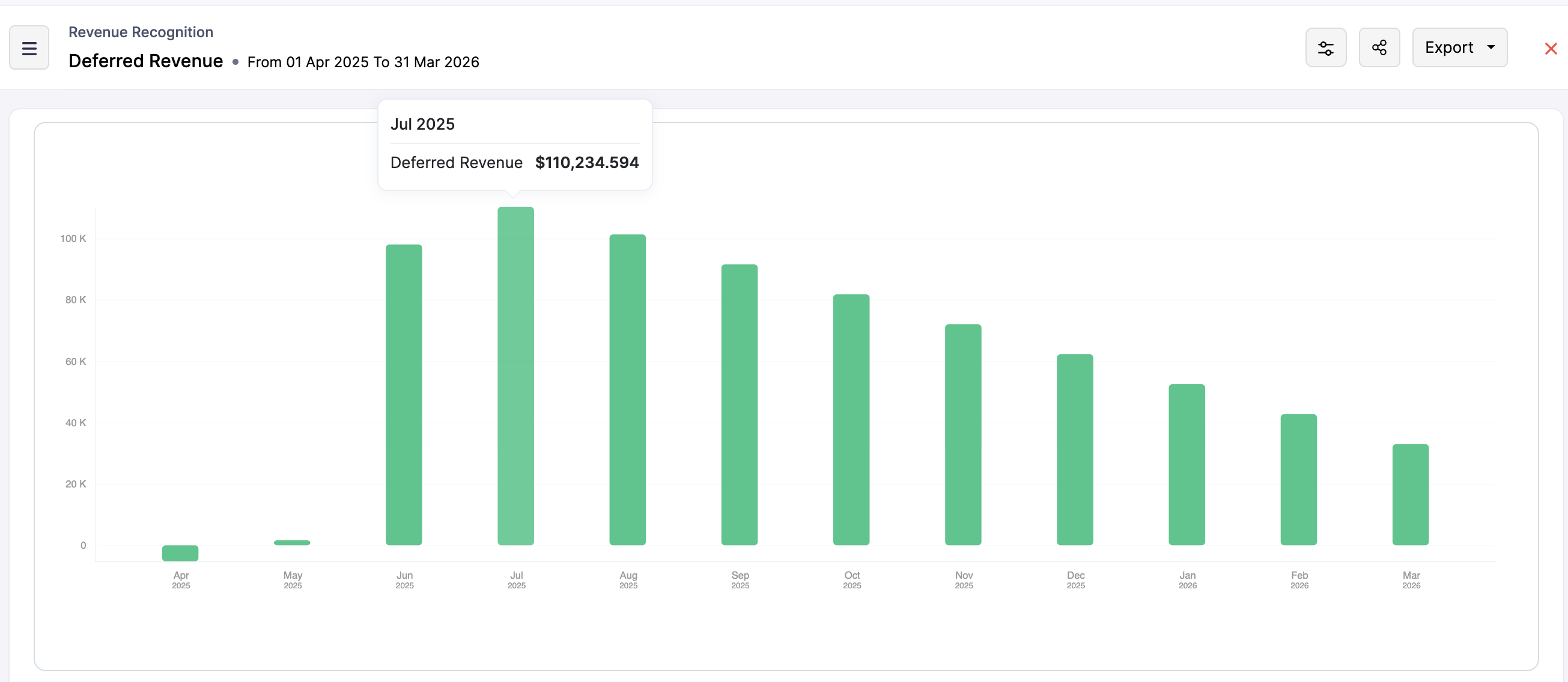Select the Jul 2025 bar
The image size is (1568, 682).
[515, 377]
